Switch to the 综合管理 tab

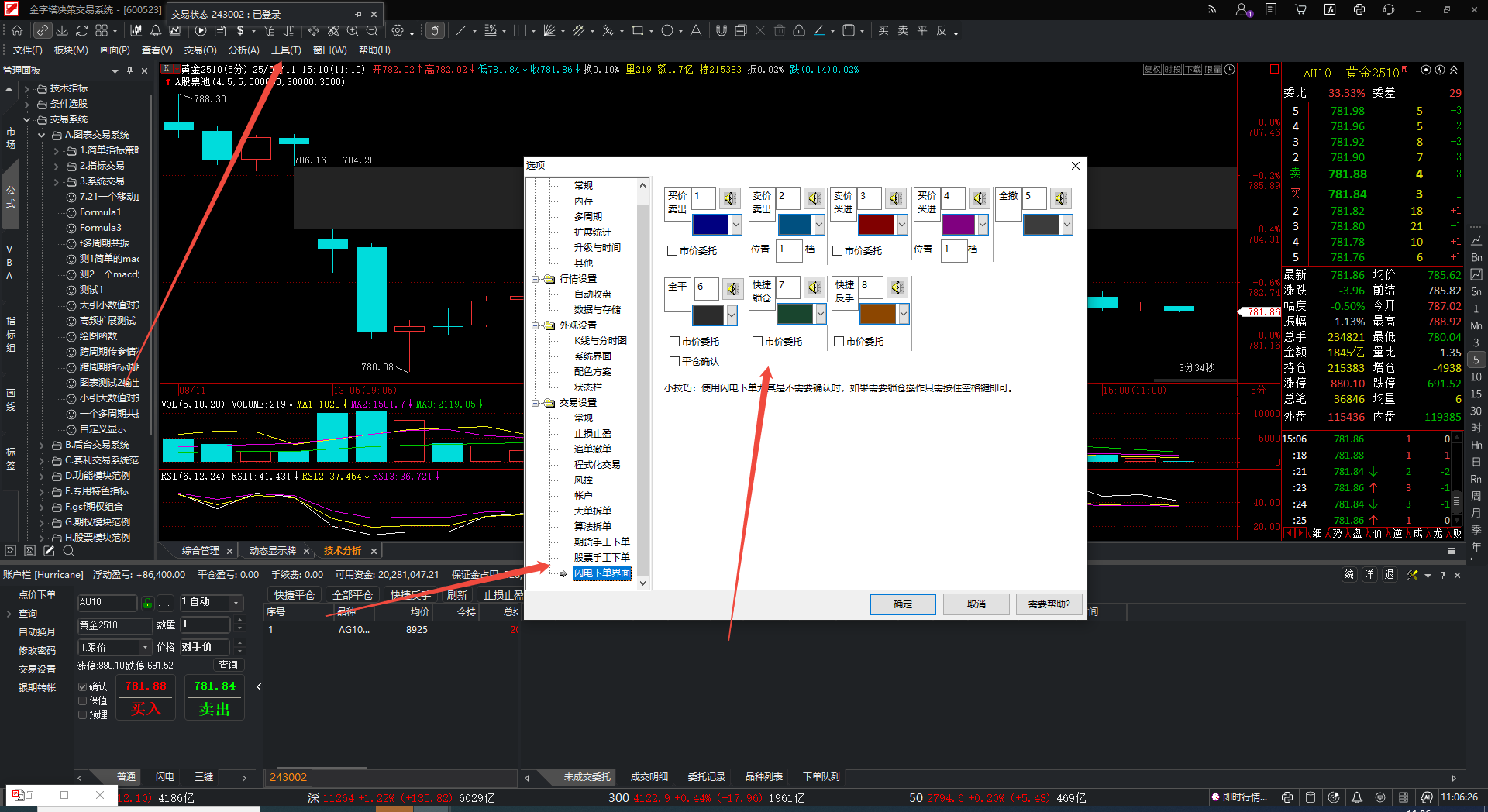tap(201, 551)
